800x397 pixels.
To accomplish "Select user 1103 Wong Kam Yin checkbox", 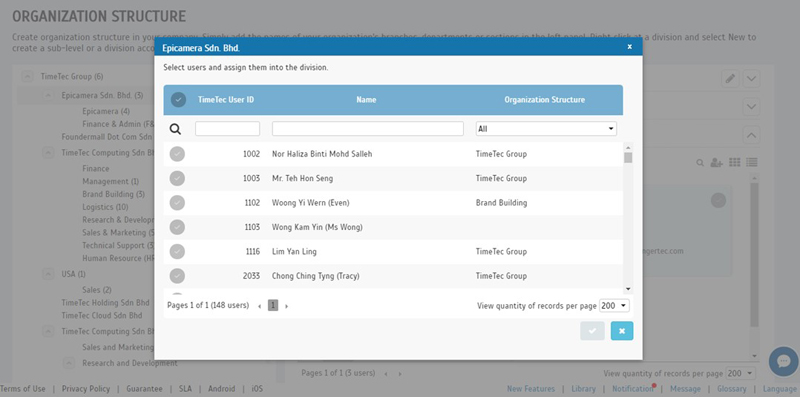I will coord(177,227).
